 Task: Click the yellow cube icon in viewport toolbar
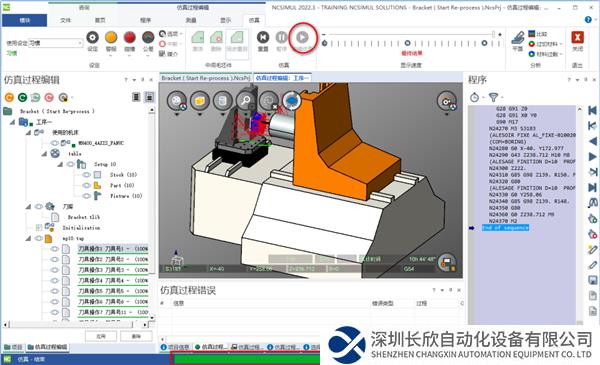200,101
